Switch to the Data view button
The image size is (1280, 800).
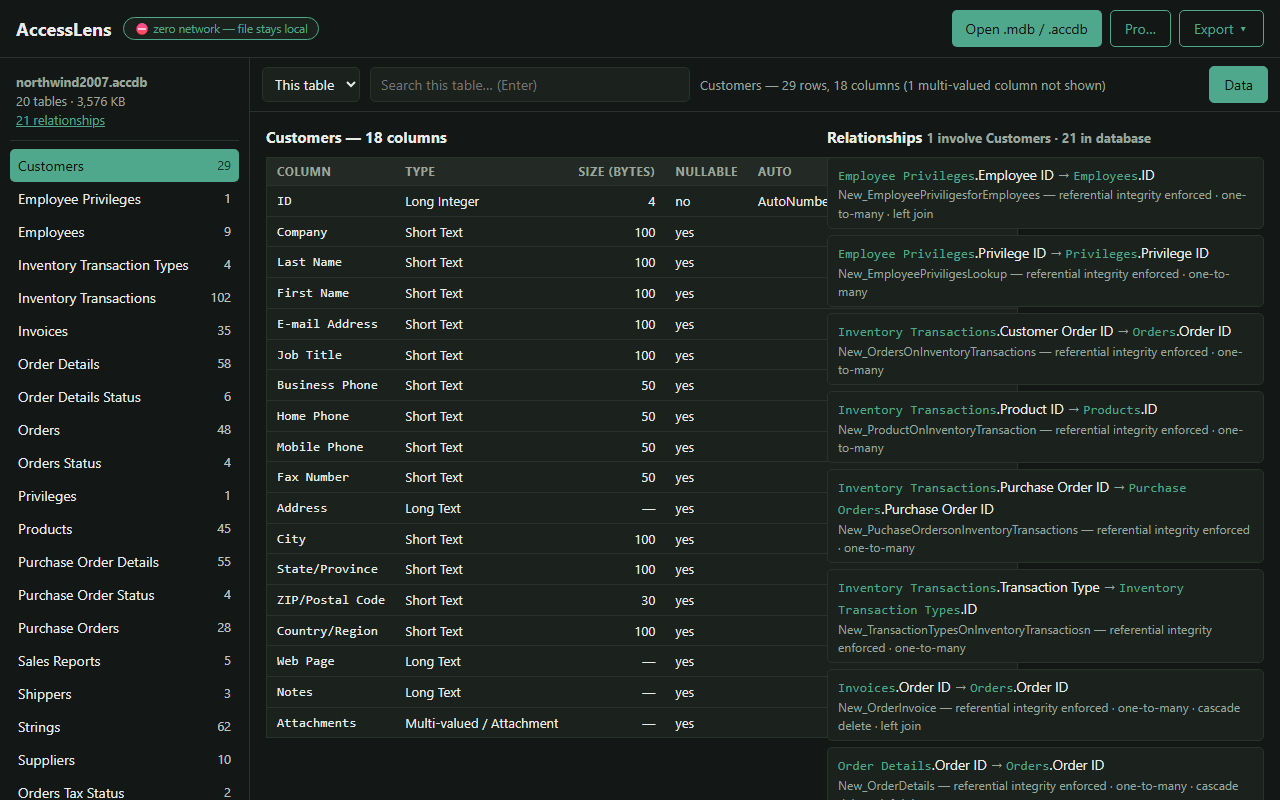[1238, 85]
